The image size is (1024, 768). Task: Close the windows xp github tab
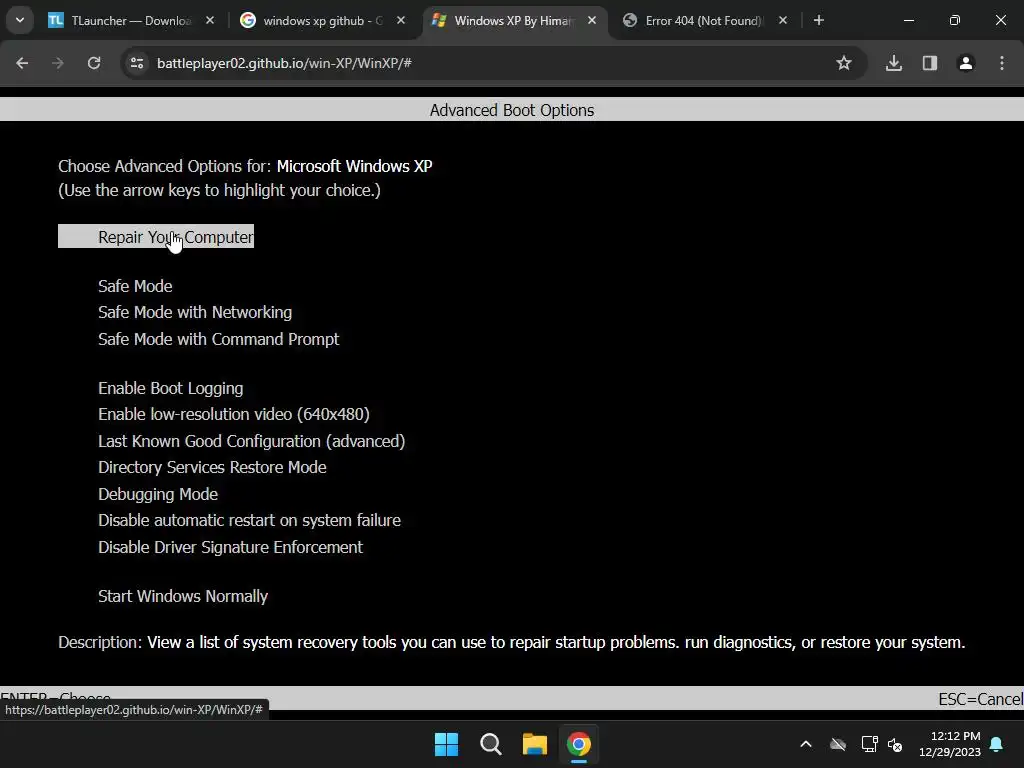(401, 21)
